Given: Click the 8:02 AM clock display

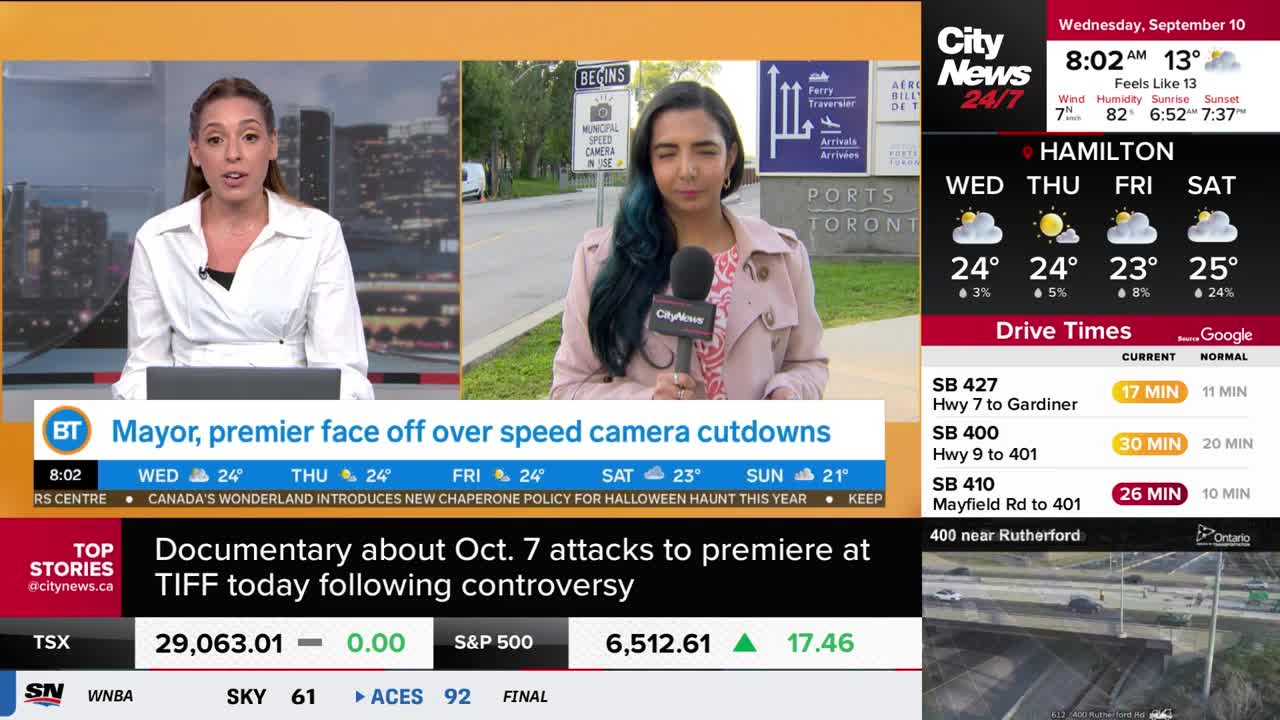Looking at the screenshot, I should (1105, 60).
